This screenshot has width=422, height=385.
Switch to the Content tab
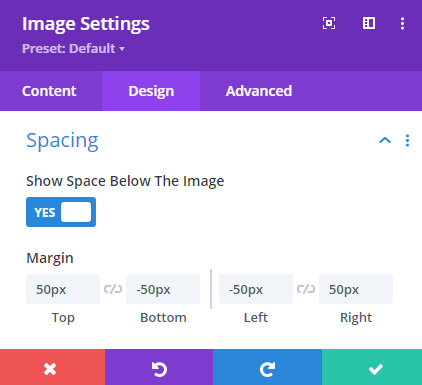pos(49,91)
